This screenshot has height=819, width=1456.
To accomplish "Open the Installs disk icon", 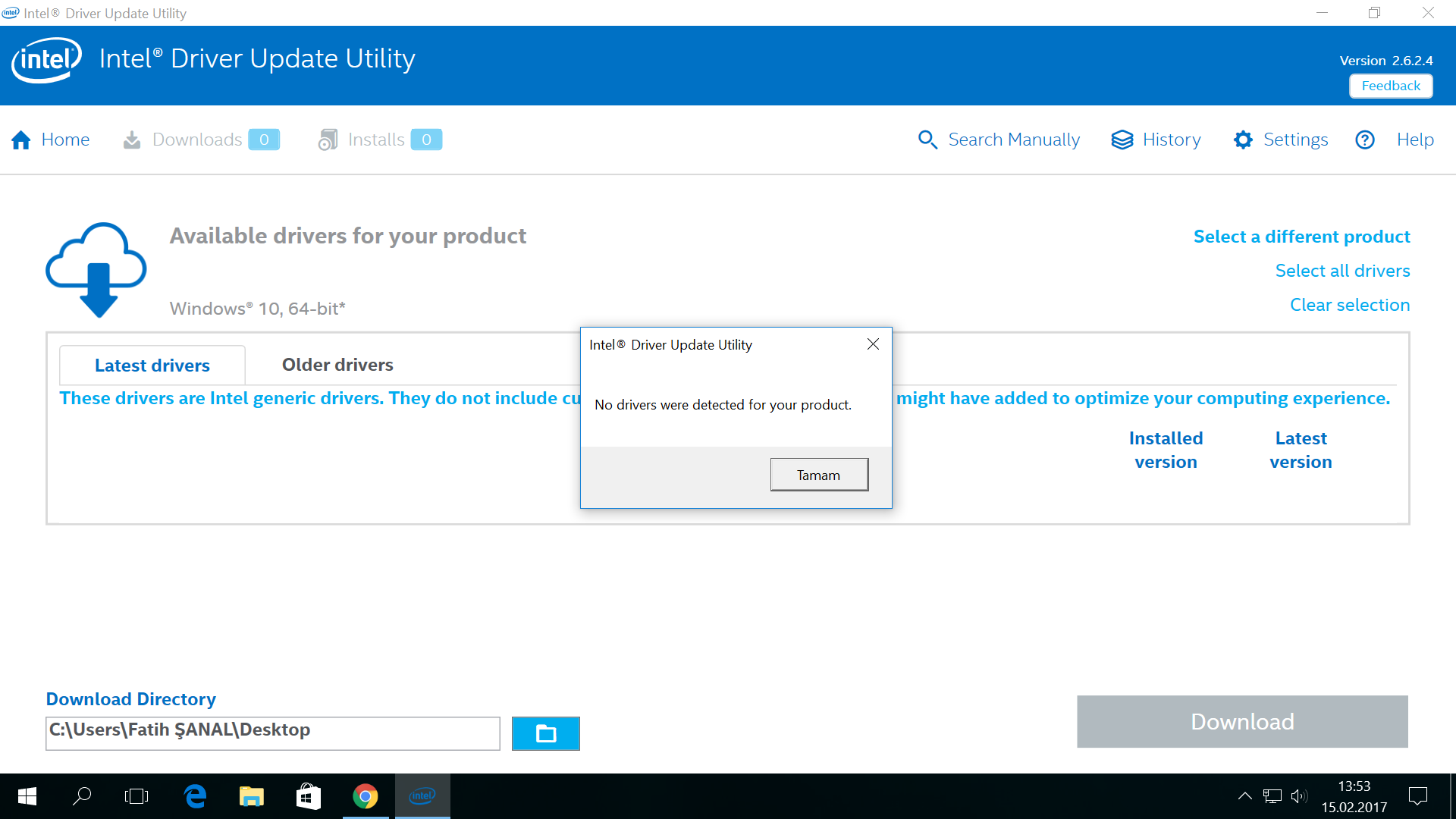I will tap(328, 140).
